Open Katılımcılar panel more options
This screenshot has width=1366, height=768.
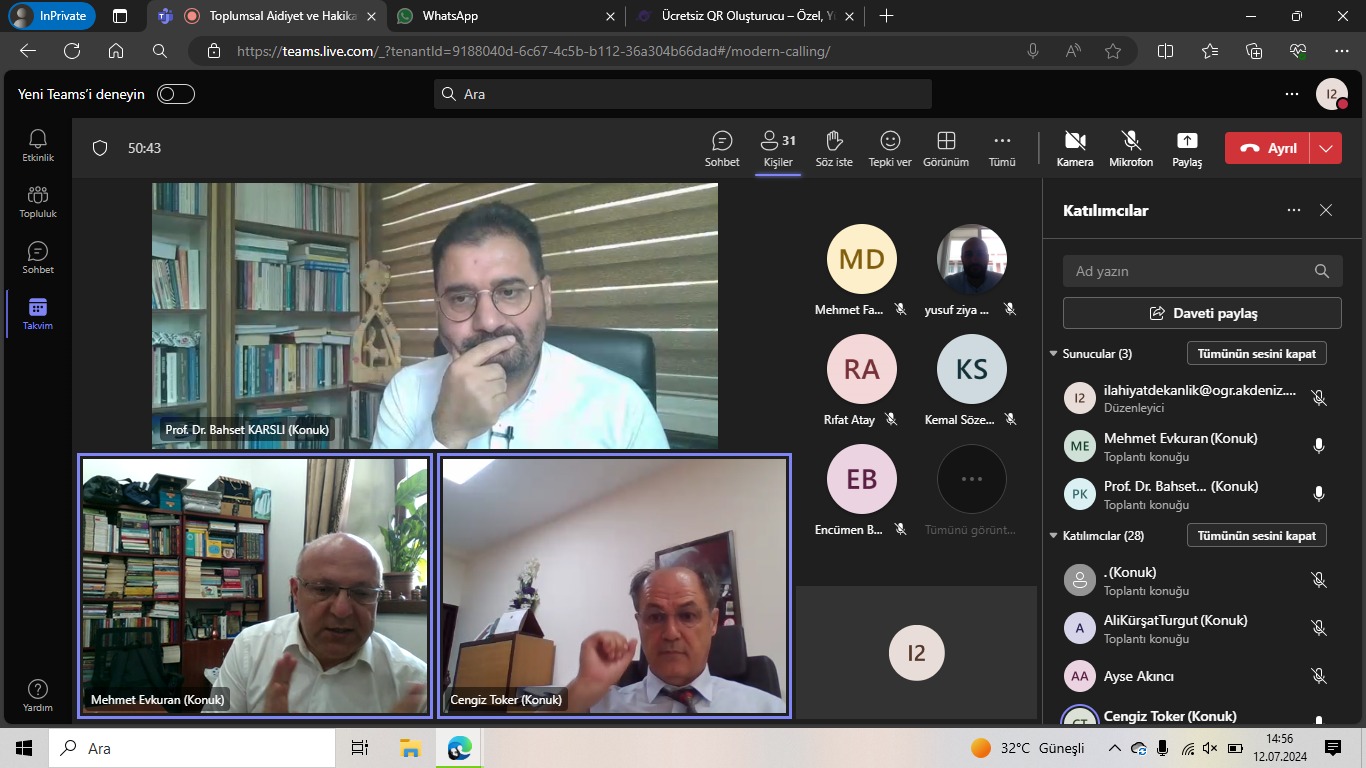[1294, 210]
